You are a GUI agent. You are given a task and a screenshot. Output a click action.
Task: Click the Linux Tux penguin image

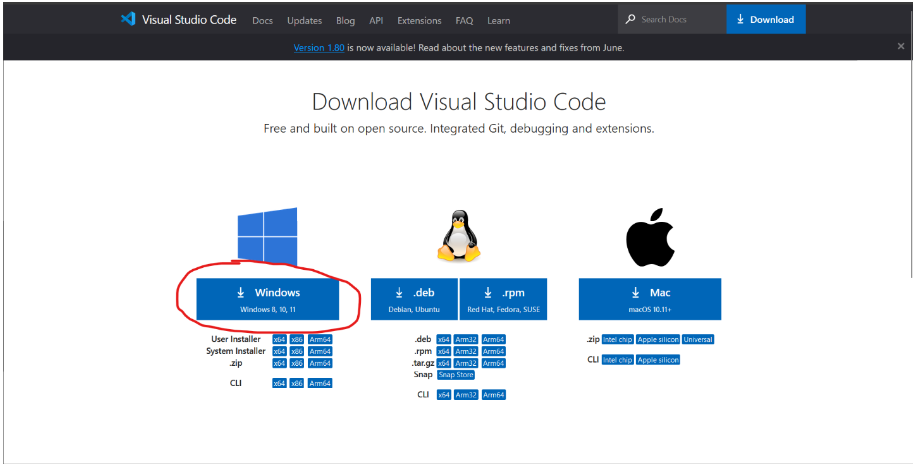click(x=459, y=235)
